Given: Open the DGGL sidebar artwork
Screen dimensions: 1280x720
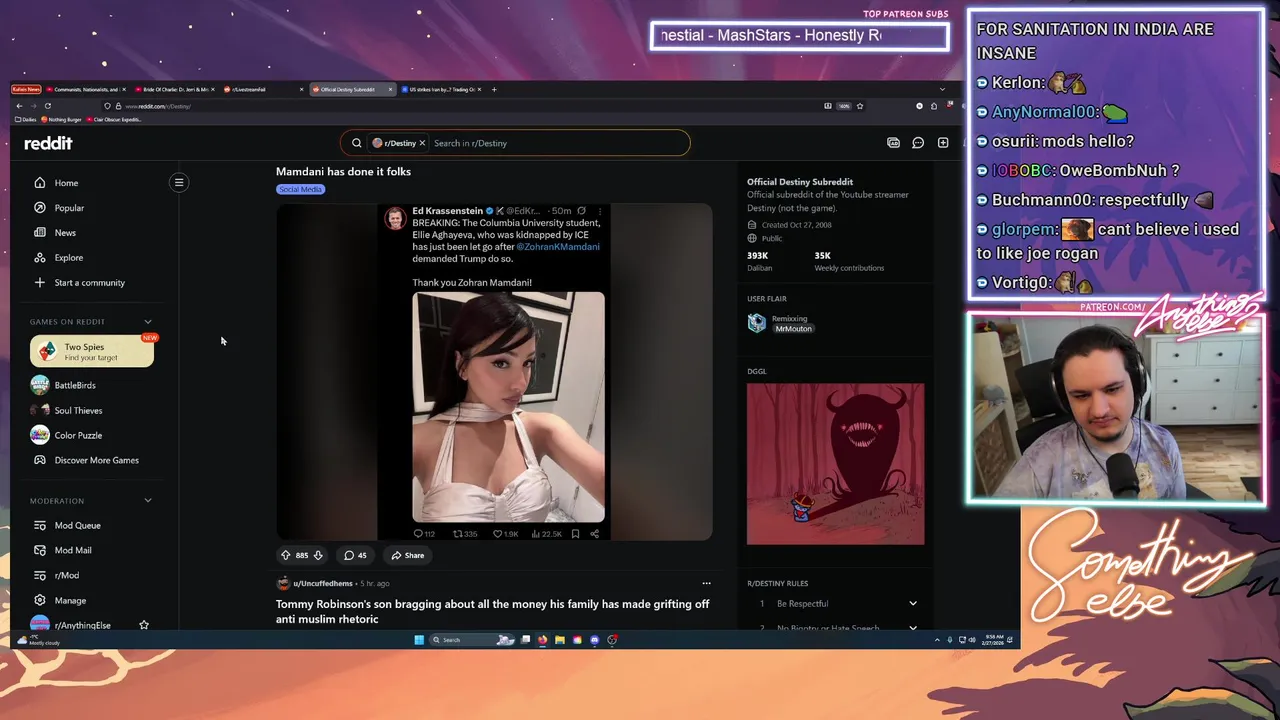Looking at the screenshot, I should [835, 464].
